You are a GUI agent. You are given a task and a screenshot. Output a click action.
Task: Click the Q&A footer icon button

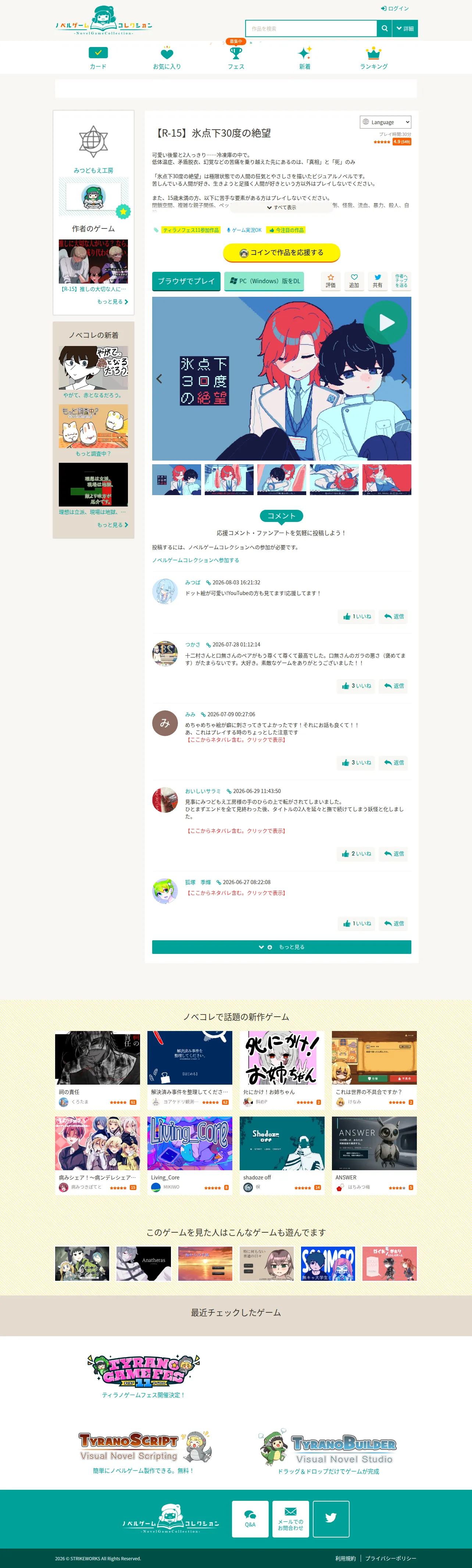pos(250,1519)
